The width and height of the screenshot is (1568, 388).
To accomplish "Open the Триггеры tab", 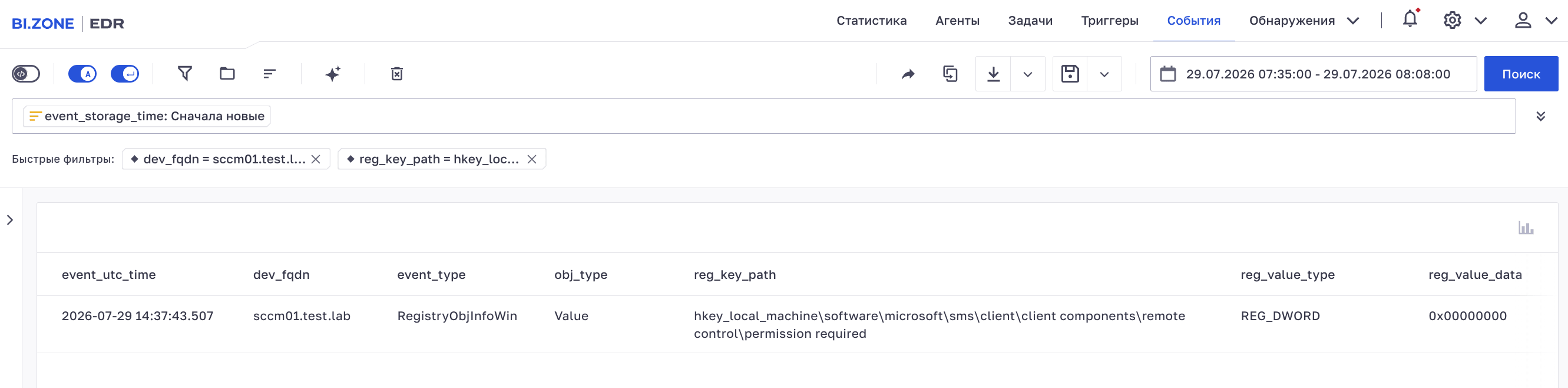I will coord(1110,21).
